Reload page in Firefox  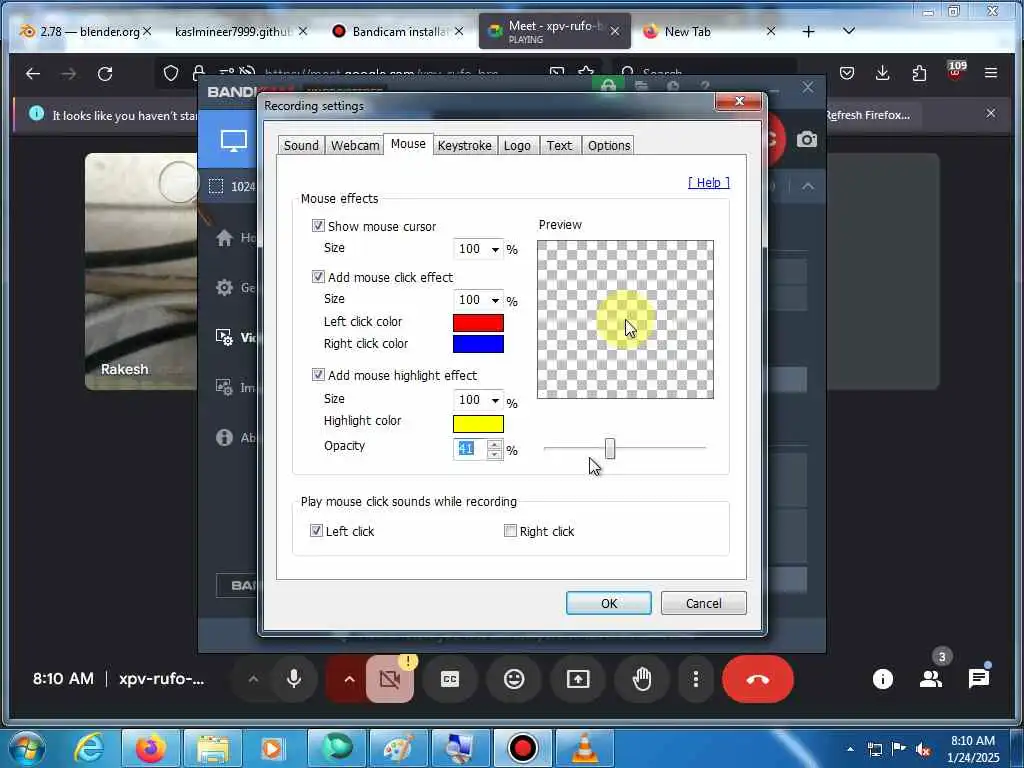tap(105, 73)
